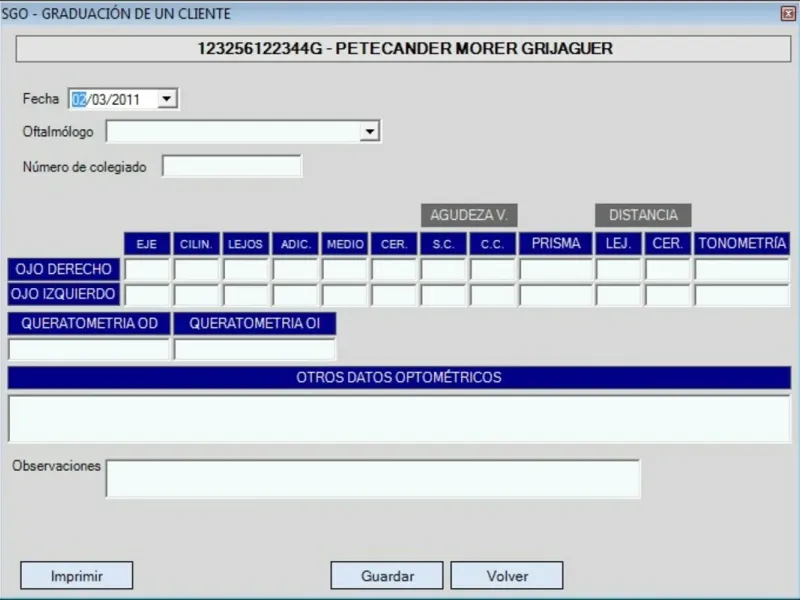
Task: Close the Graduación de un cliente window
Action: coord(788,14)
